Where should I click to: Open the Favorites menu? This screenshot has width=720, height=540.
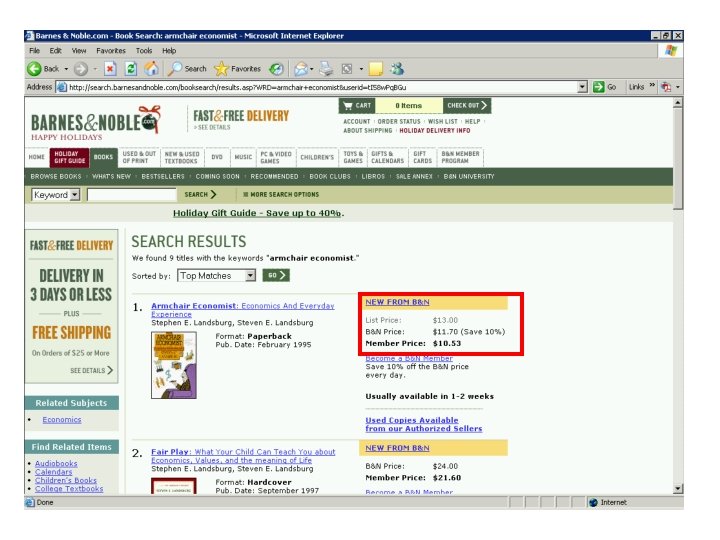coord(111,51)
